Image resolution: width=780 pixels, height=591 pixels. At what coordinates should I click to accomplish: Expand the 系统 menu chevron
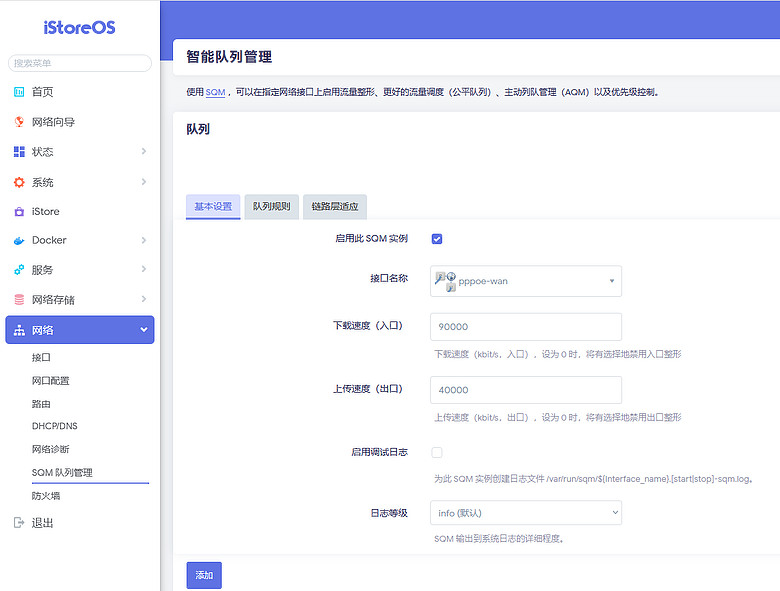144,182
